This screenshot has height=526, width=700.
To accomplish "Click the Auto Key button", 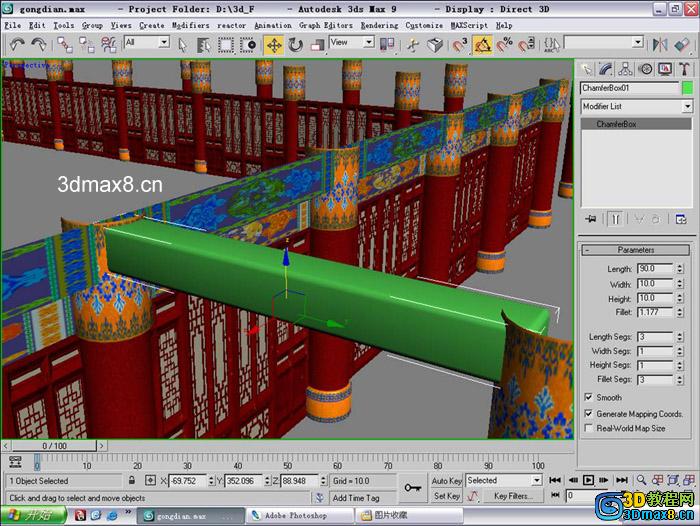I will coord(446,480).
